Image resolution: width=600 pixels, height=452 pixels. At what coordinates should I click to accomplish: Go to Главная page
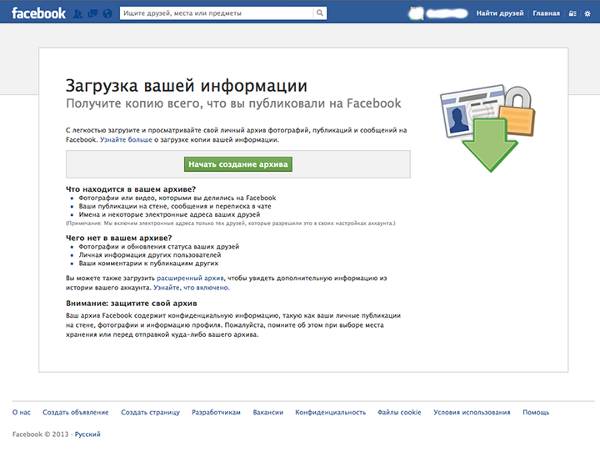[x=546, y=13]
